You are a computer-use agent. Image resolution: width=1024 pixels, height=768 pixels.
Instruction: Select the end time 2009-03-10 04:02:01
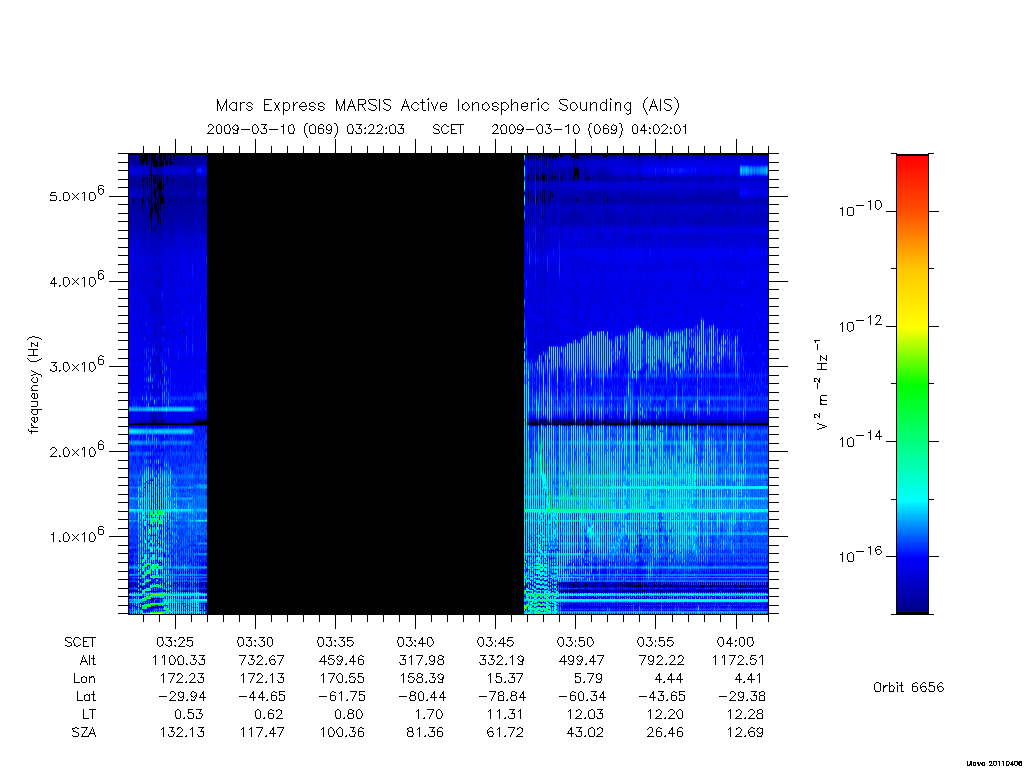590,129
